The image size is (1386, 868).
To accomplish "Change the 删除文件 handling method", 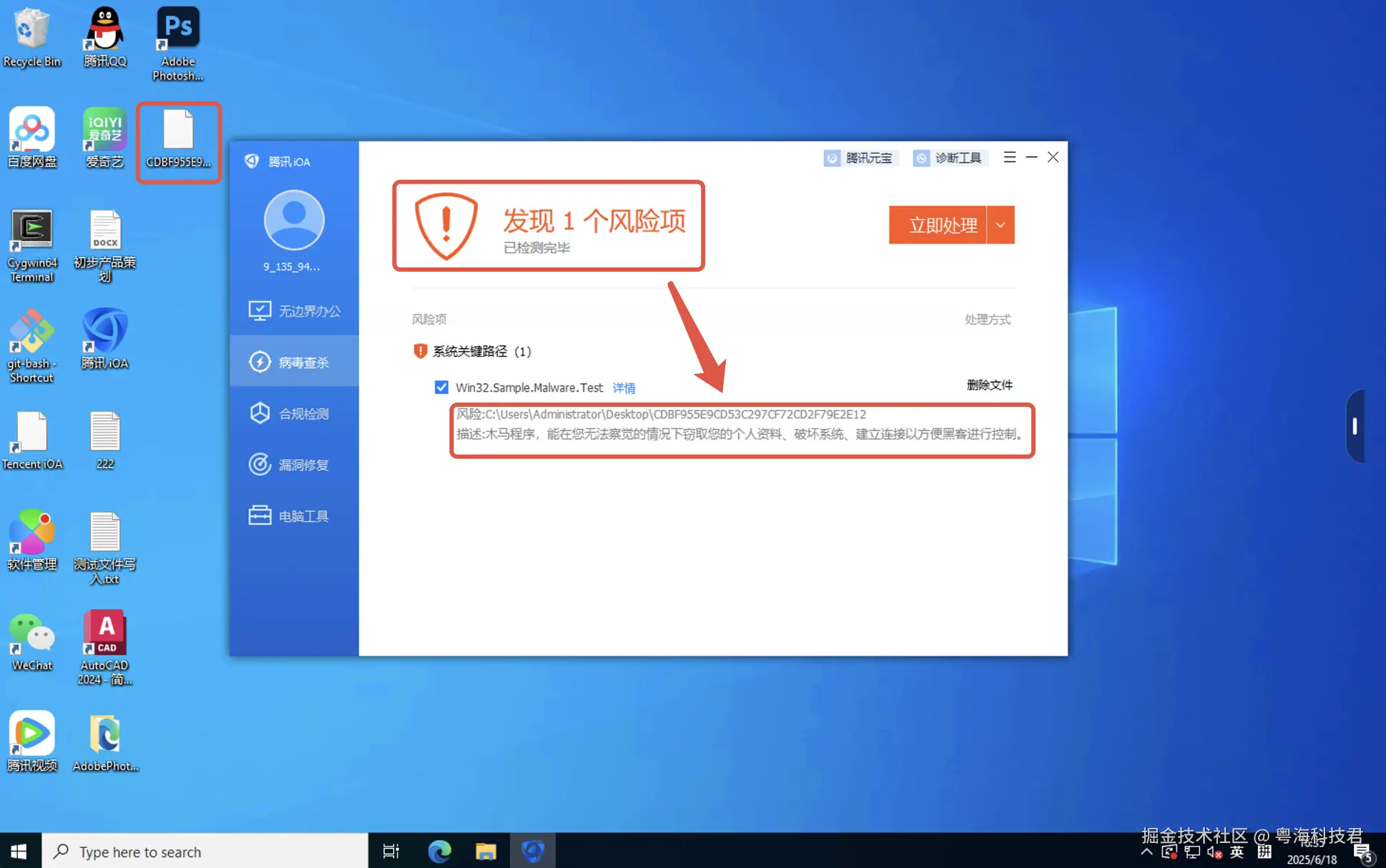I will click(x=989, y=385).
